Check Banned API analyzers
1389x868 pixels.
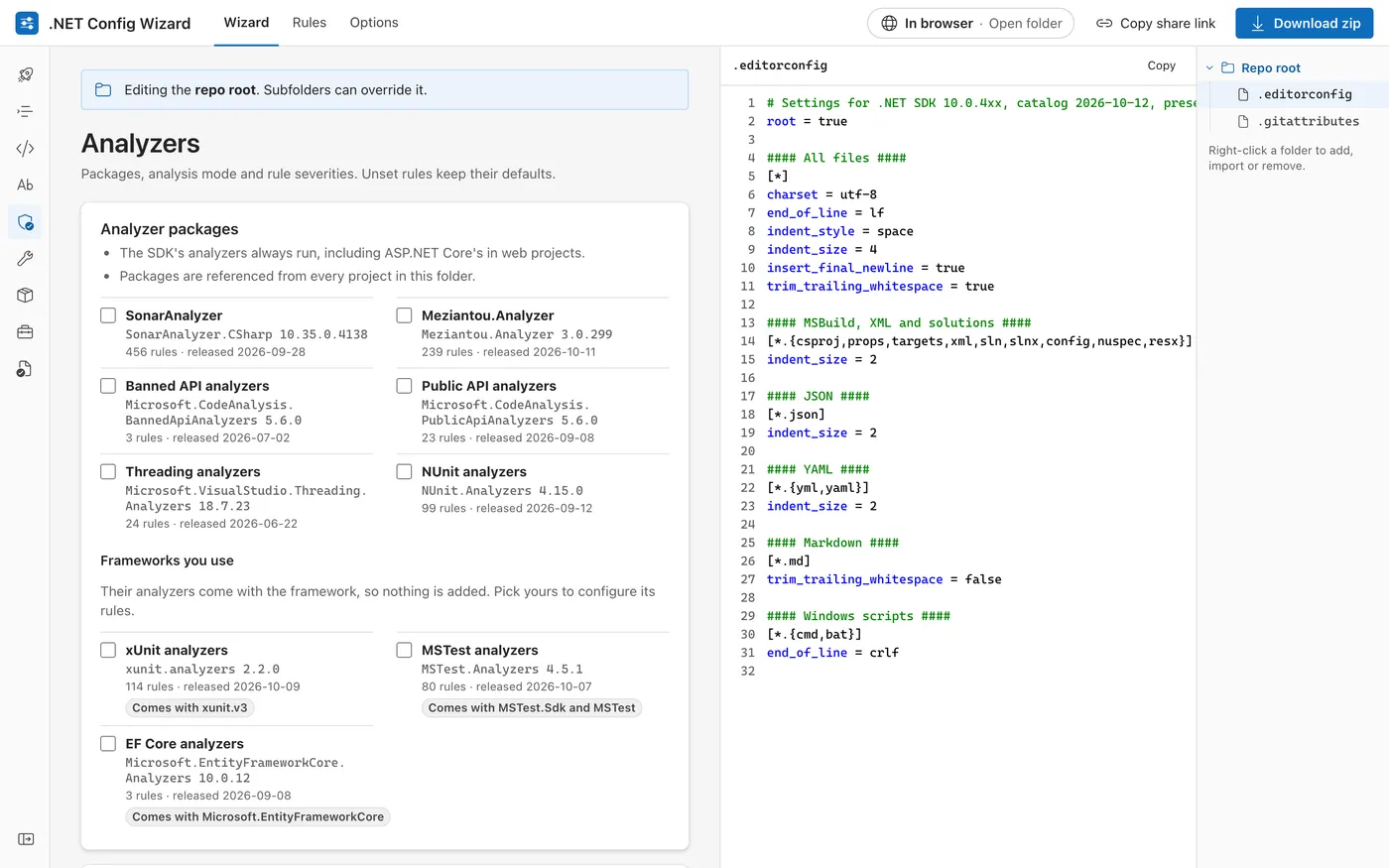108,386
